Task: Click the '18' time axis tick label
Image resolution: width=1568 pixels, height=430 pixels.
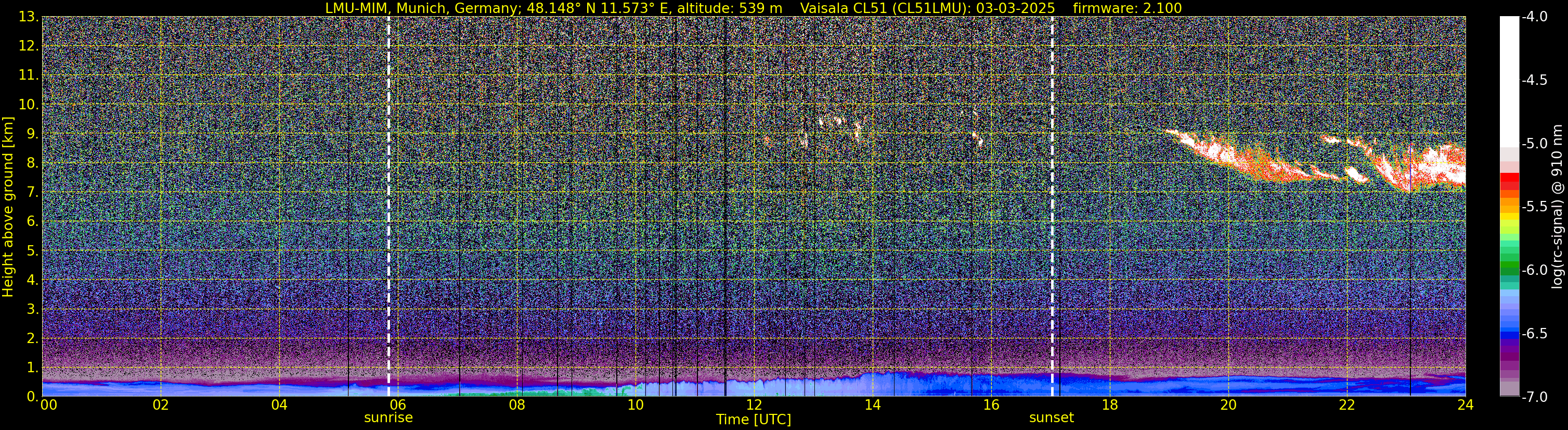Action: (x=1110, y=405)
